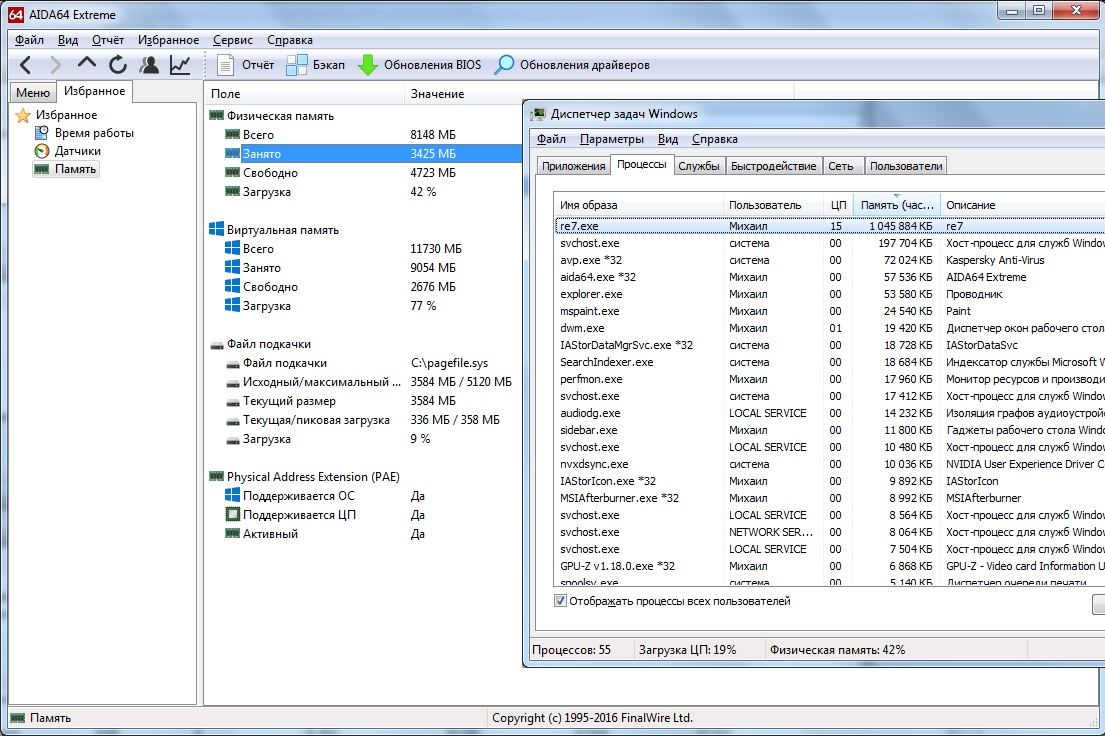Open the Избранное menu in AIDA64
The height and width of the screenshot is (736, 1105).
[x=168, y=40]
